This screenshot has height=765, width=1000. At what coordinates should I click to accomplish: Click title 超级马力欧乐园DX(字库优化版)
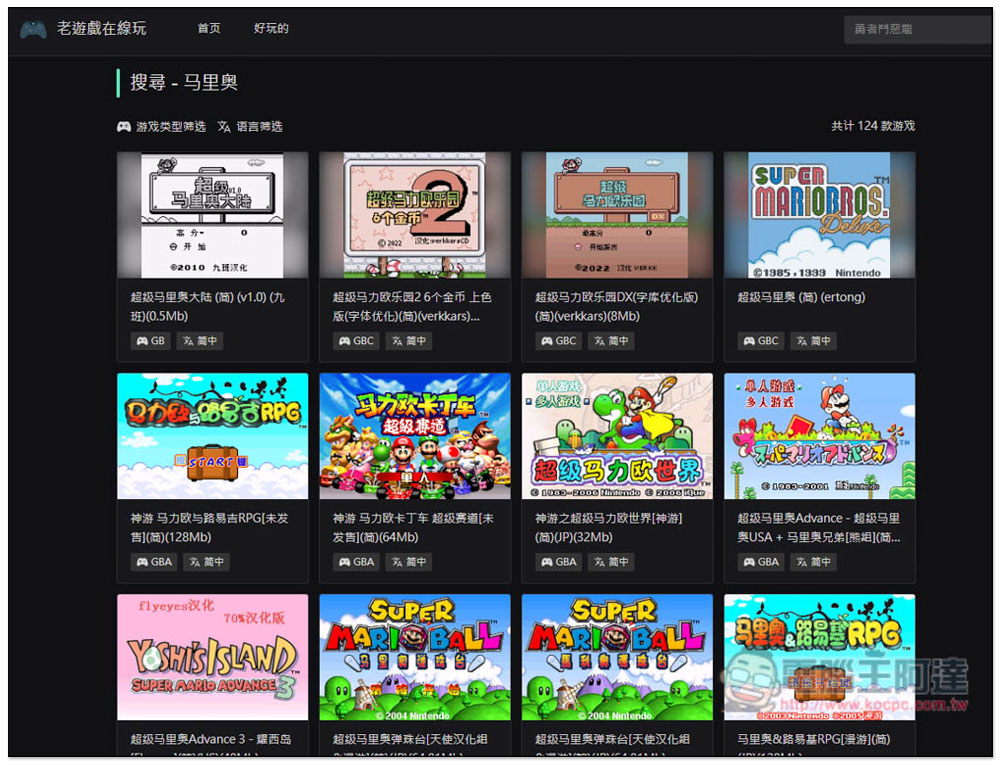pyautogui.click(x=616, y=306)
